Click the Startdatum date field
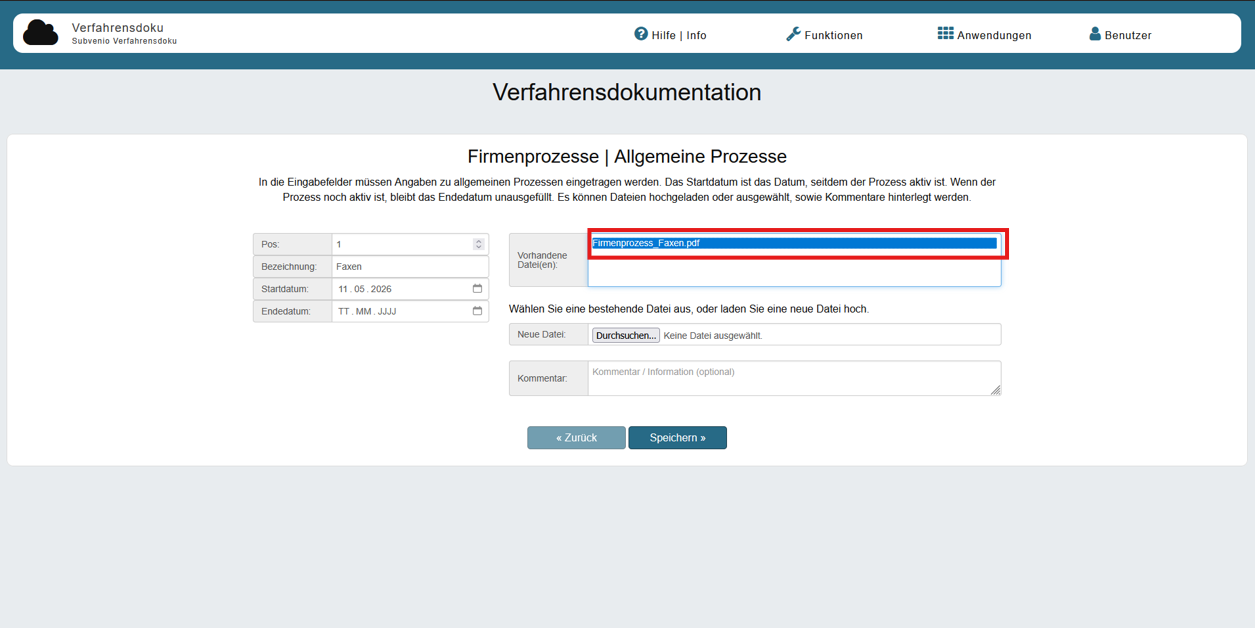1255x628 pixels. [410, 289]
